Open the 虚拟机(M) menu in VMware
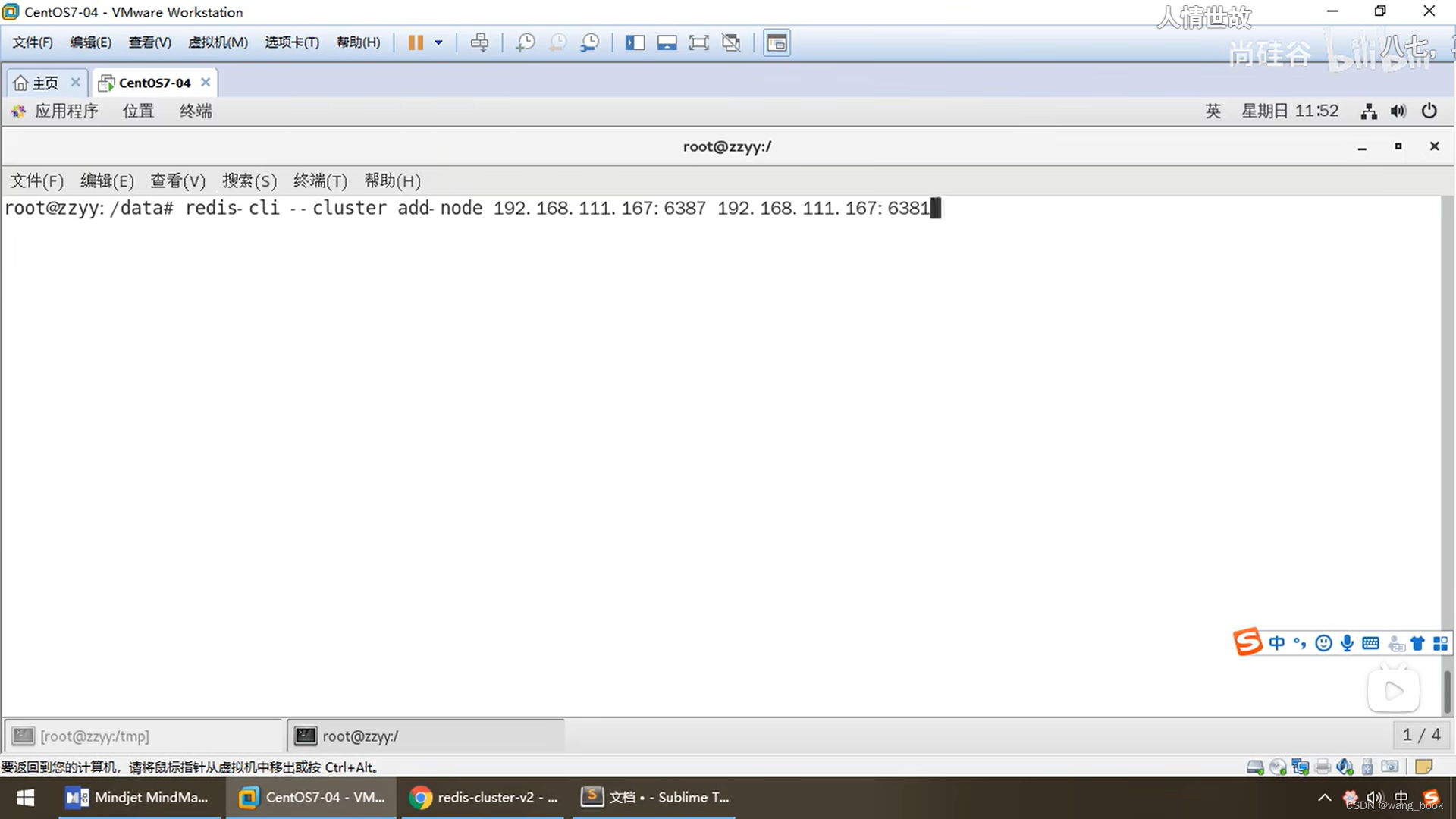 (x=218, y=42)
